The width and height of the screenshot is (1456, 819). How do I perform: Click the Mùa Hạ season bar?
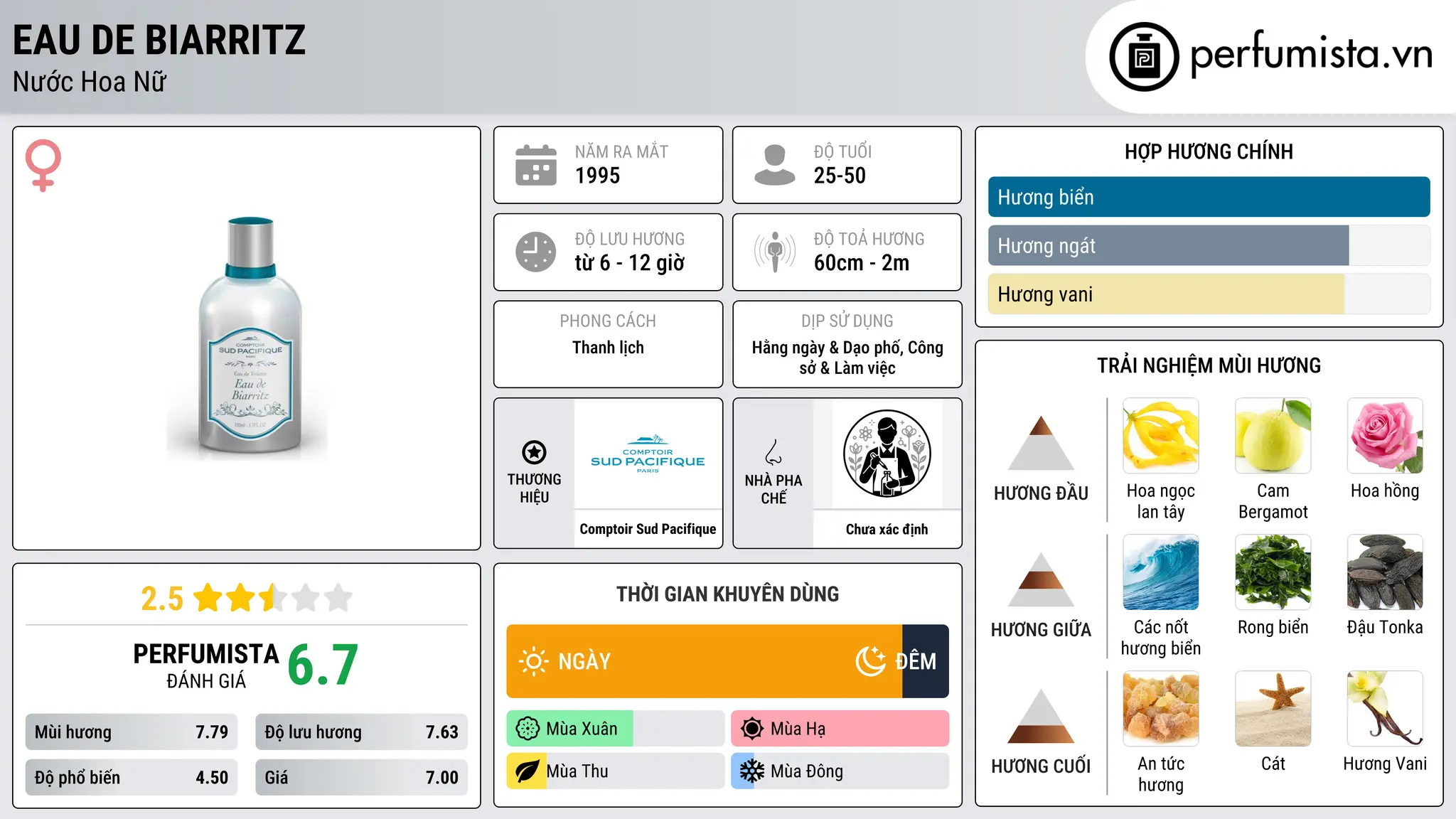(840, 729)
